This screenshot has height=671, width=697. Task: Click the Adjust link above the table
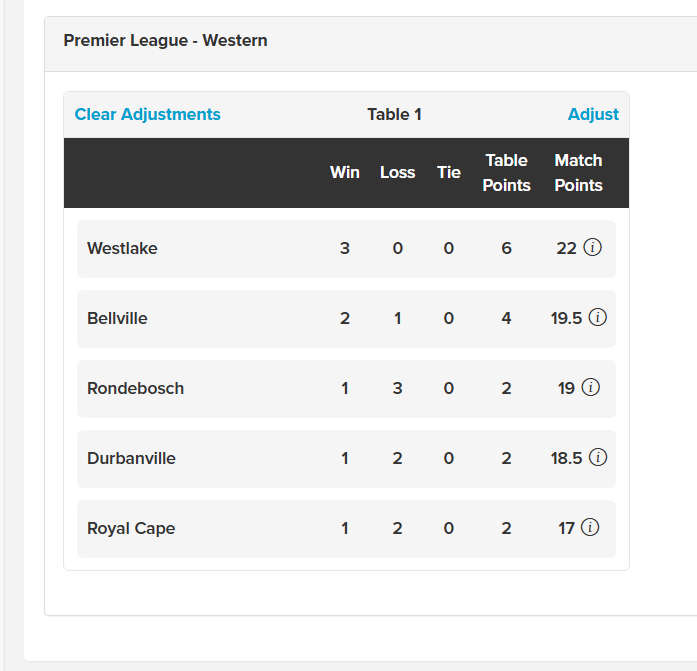593,114
